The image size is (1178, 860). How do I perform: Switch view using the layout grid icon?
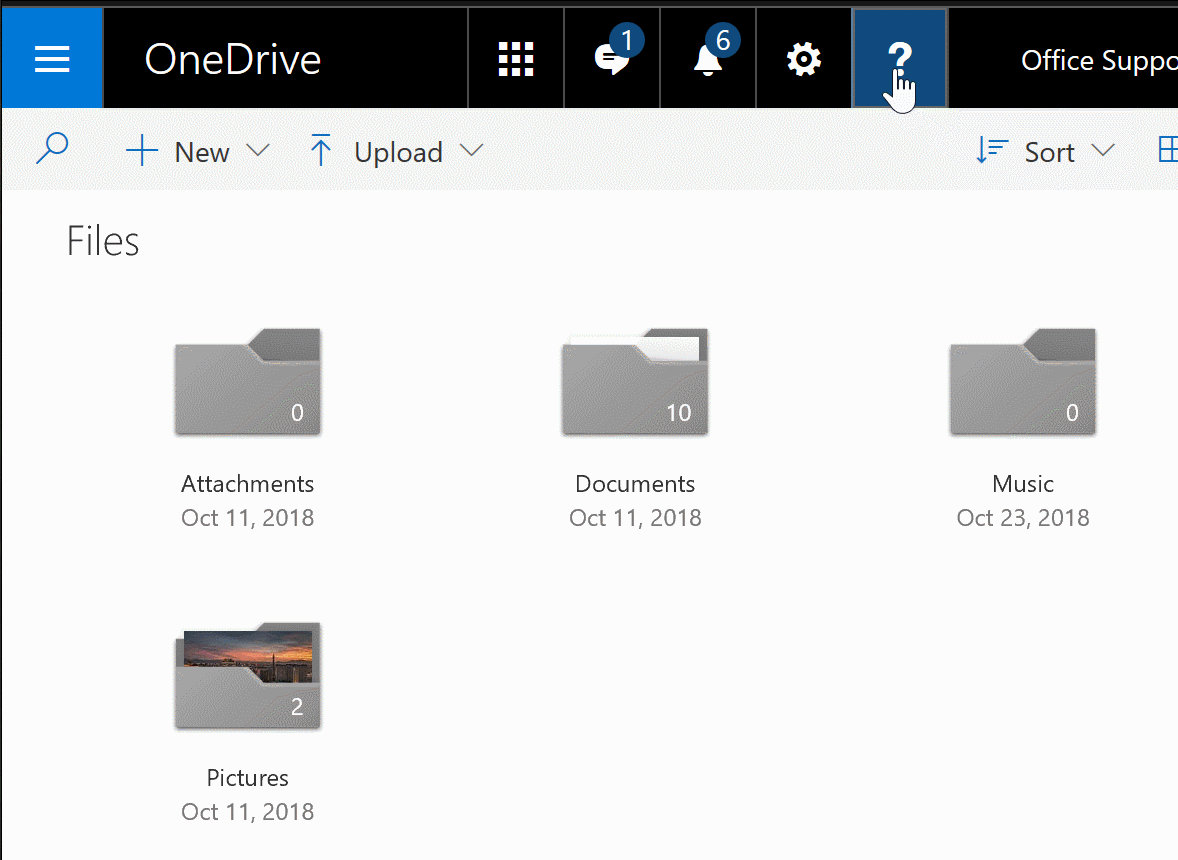click(x=1167, y=149)
